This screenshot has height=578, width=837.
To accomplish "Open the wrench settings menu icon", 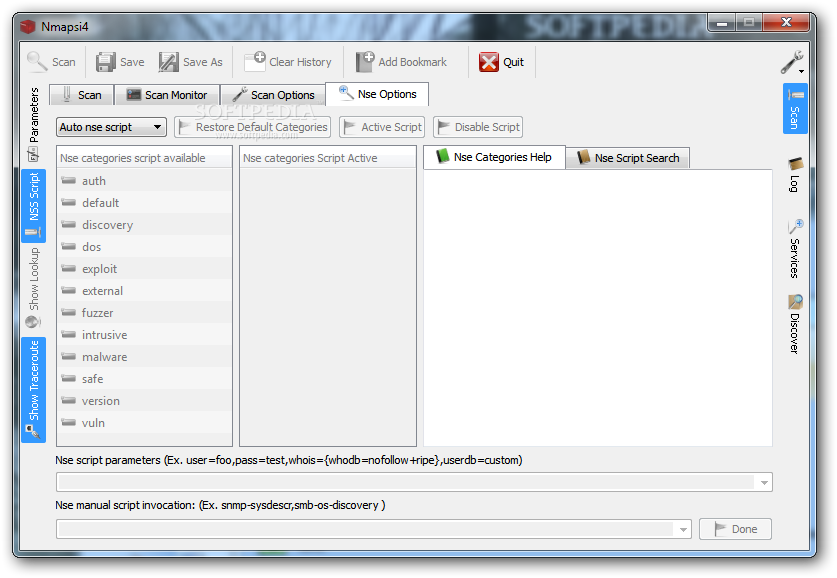I will [x=792, y=62].
